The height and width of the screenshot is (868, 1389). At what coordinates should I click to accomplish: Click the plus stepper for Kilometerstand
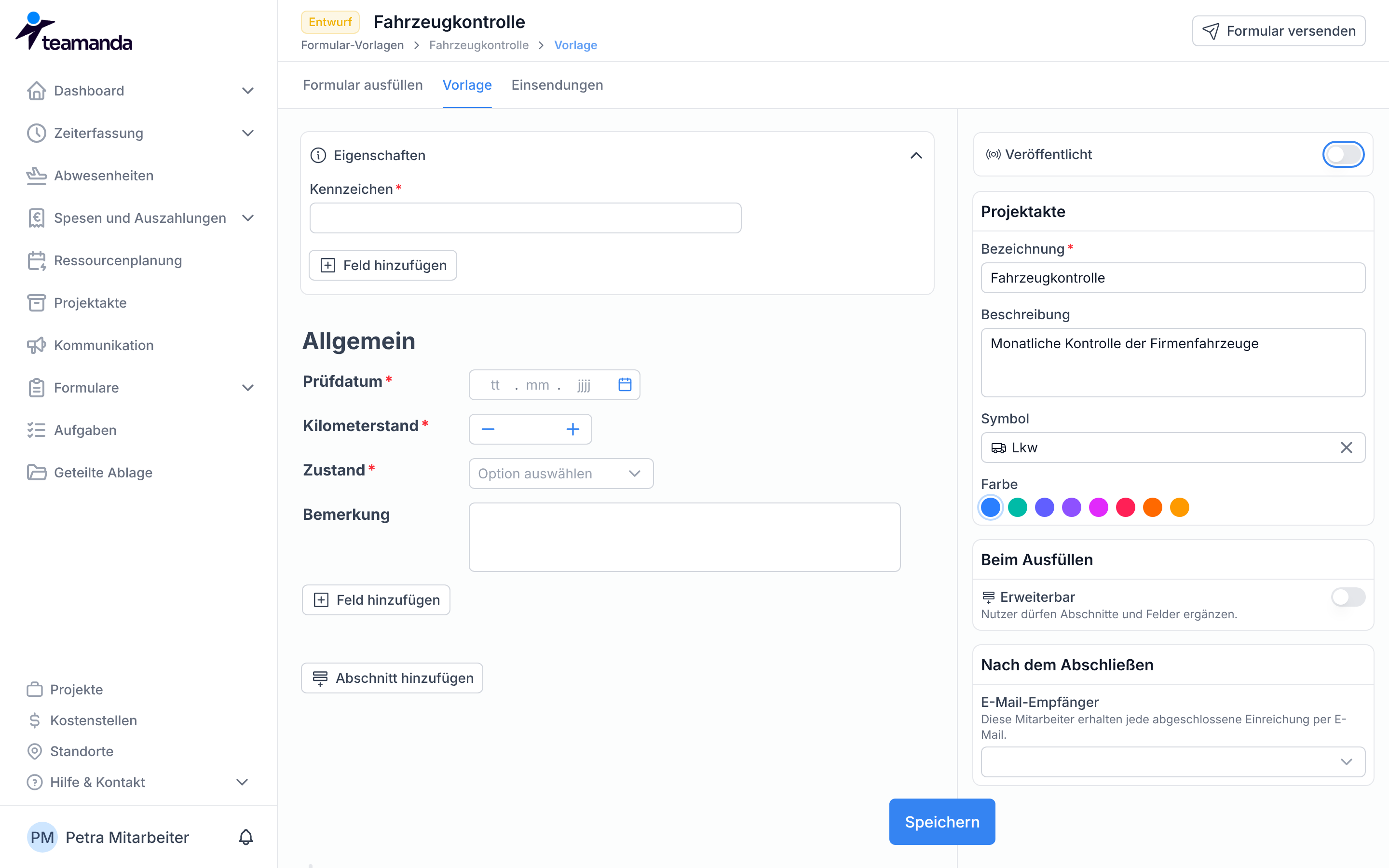coord(572,429)
